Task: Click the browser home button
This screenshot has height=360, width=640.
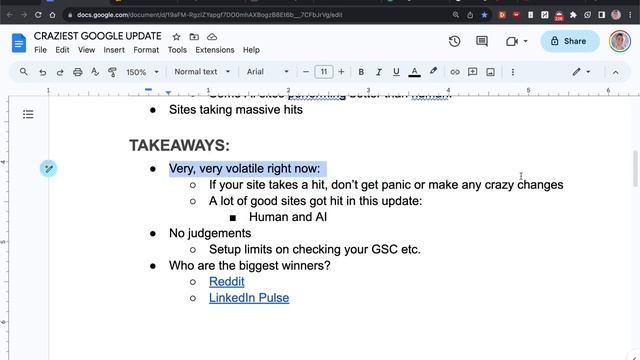Action: [52, 15]
